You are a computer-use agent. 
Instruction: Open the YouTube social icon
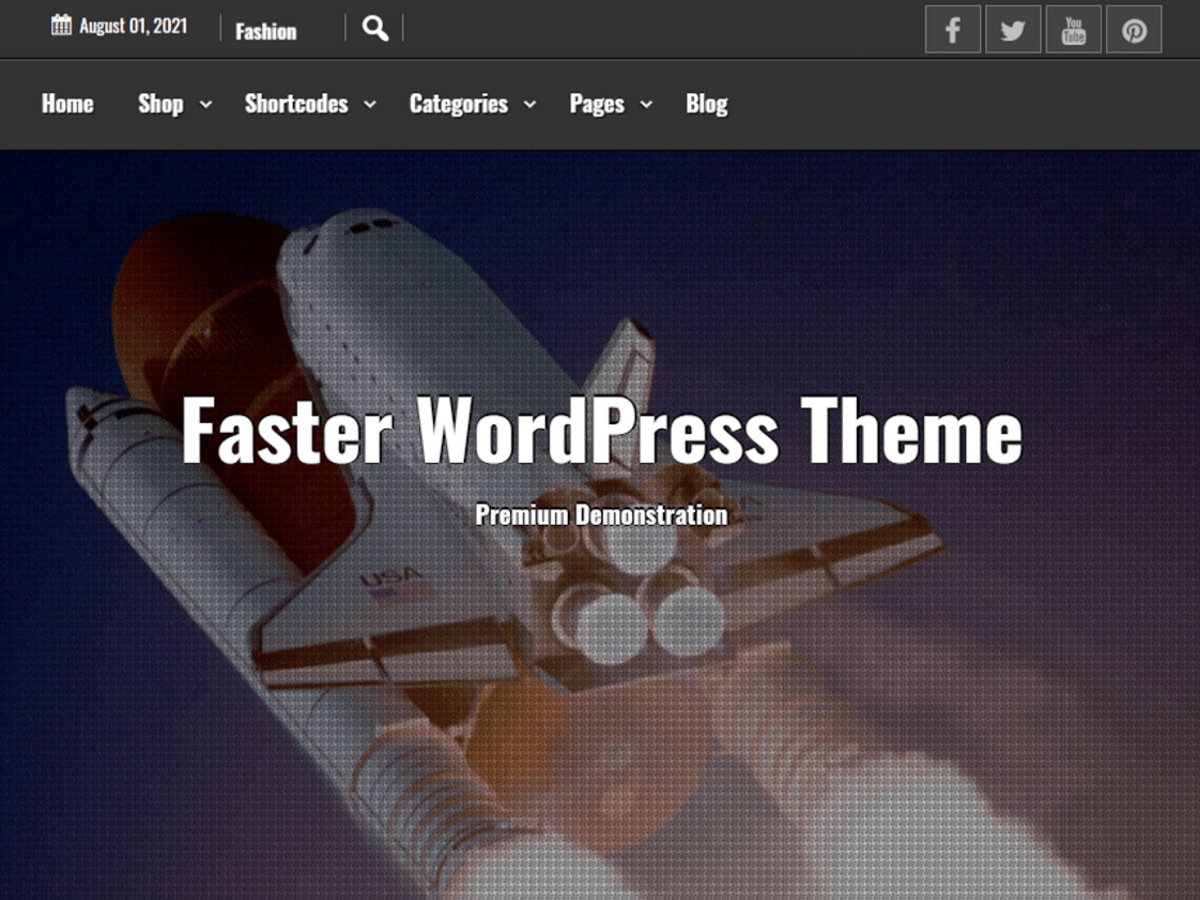(x=1073, y=29)
